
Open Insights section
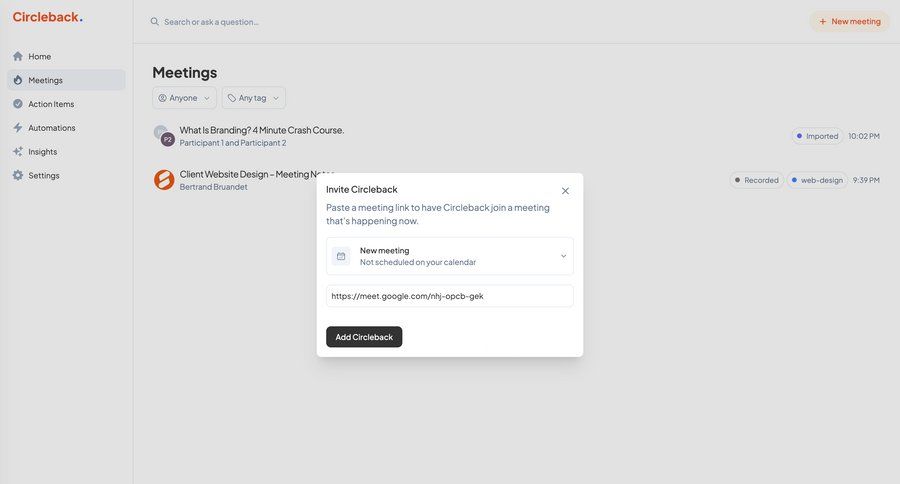click(66, 152)
